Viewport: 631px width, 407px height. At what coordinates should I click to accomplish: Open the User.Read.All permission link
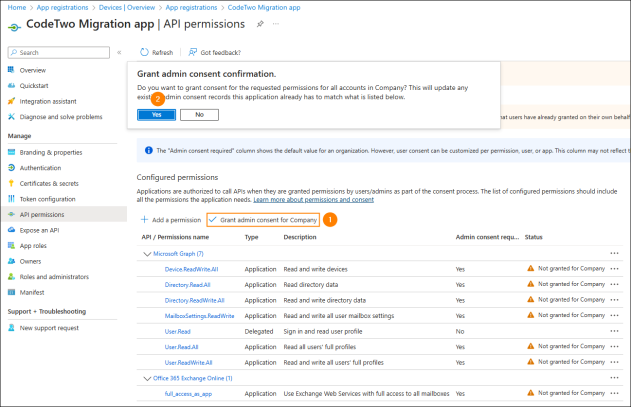pyautogui.click(x=181, y=347)
